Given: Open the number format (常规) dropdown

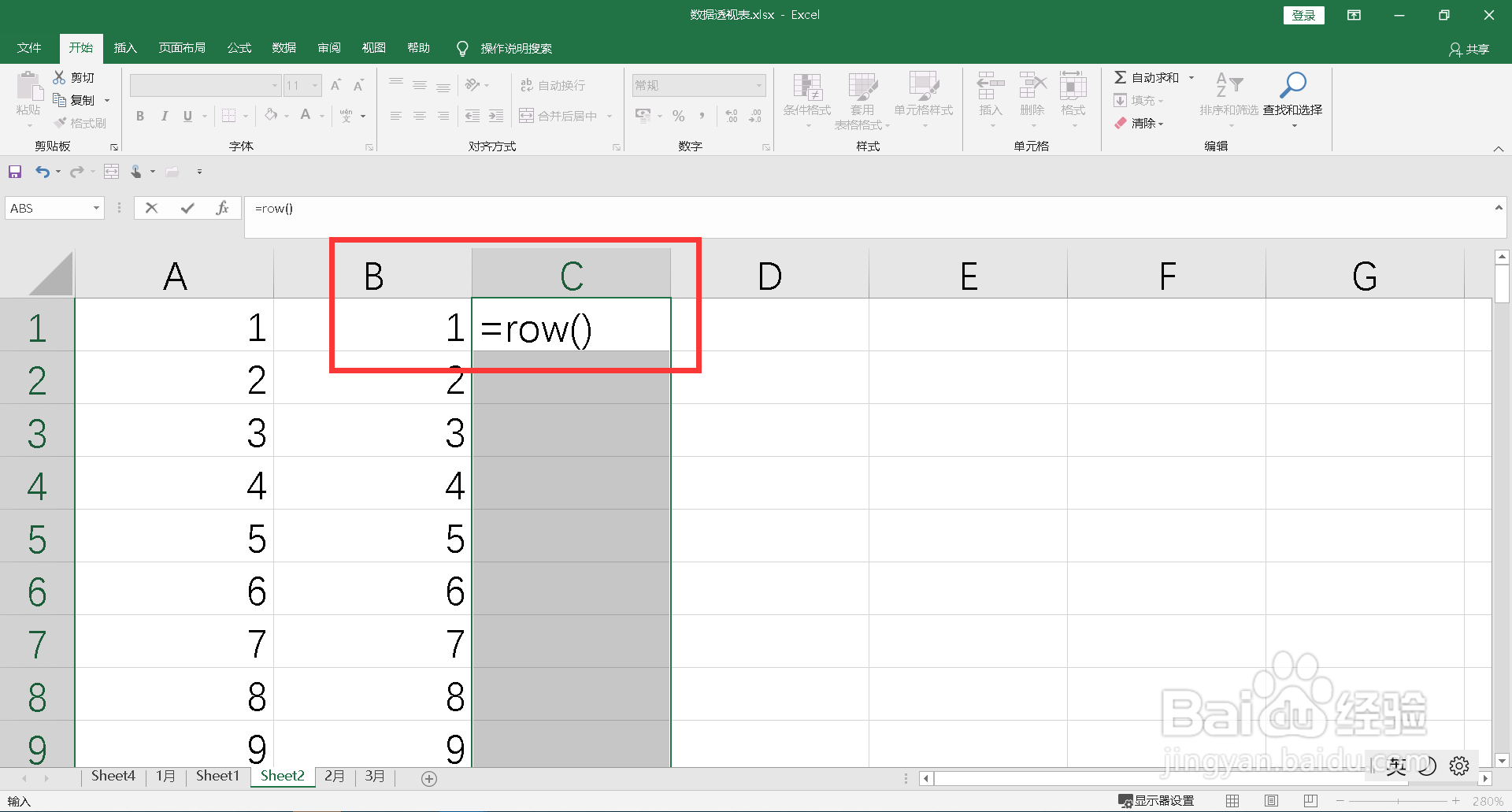Looking at the screenshot, I should coord(759,85).
